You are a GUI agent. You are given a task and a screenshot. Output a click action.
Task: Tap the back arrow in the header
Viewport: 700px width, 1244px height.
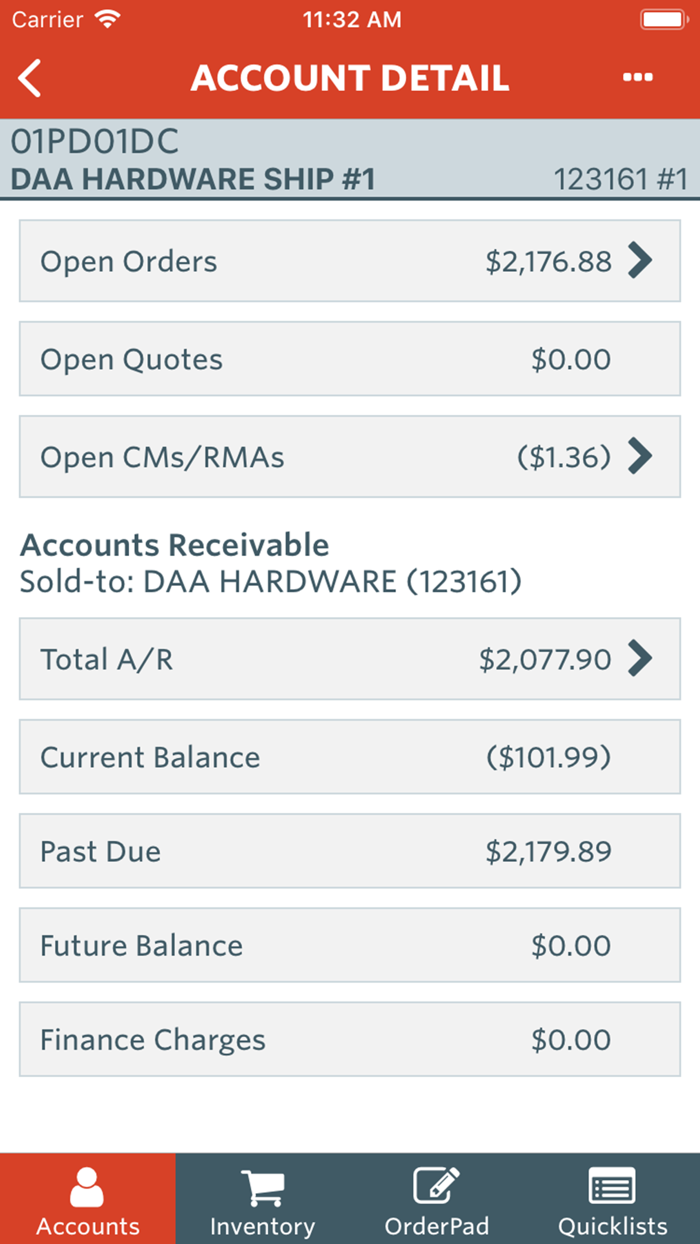[x=29, y=77]
